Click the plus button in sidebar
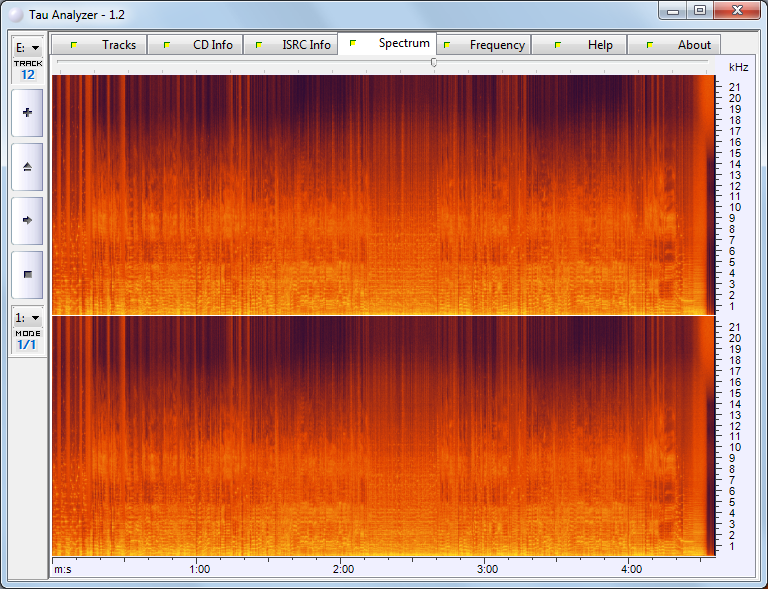Screen dimensions: 768x589 [x=27, y=113]
